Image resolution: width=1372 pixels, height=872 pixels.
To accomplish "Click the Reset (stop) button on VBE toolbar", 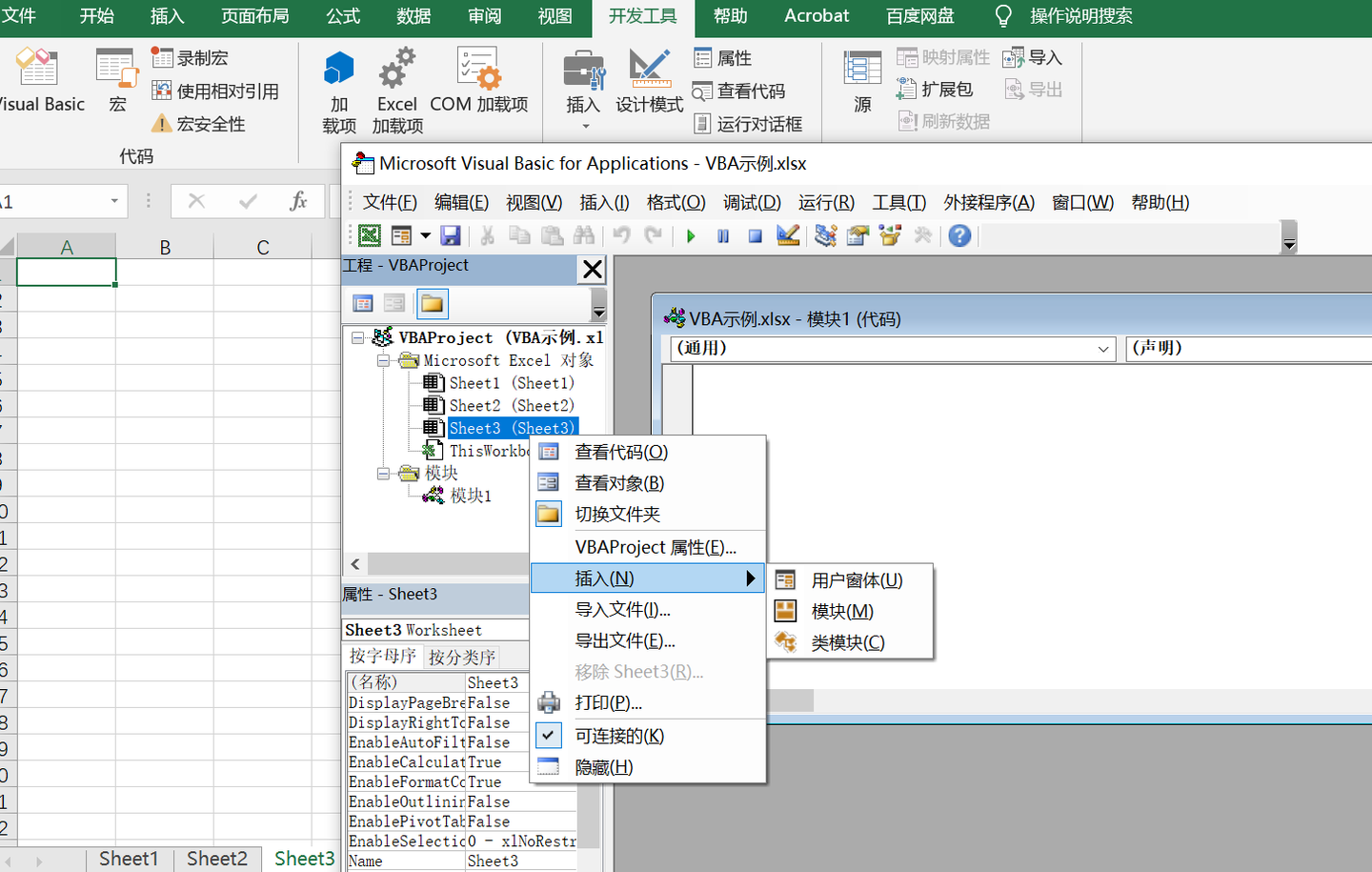I will [x=755, y=235].
